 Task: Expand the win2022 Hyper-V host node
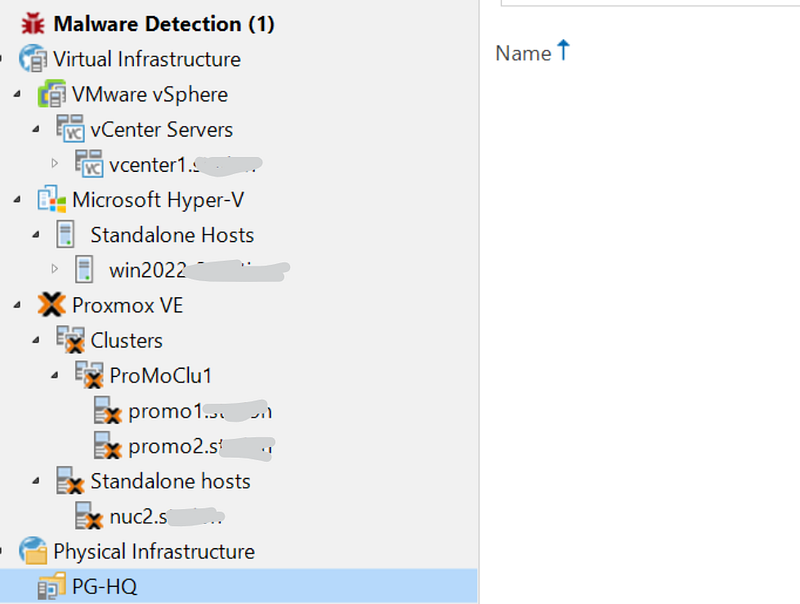click(55, 267)
